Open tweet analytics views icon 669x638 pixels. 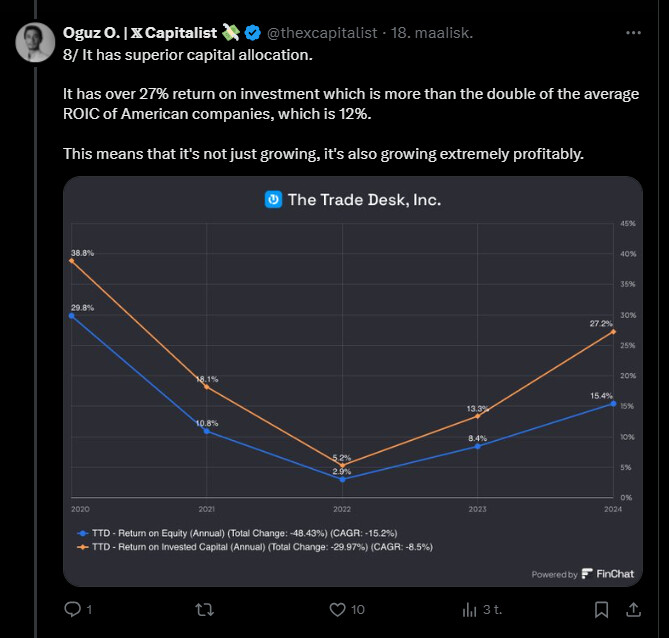[x=468, y=609]
